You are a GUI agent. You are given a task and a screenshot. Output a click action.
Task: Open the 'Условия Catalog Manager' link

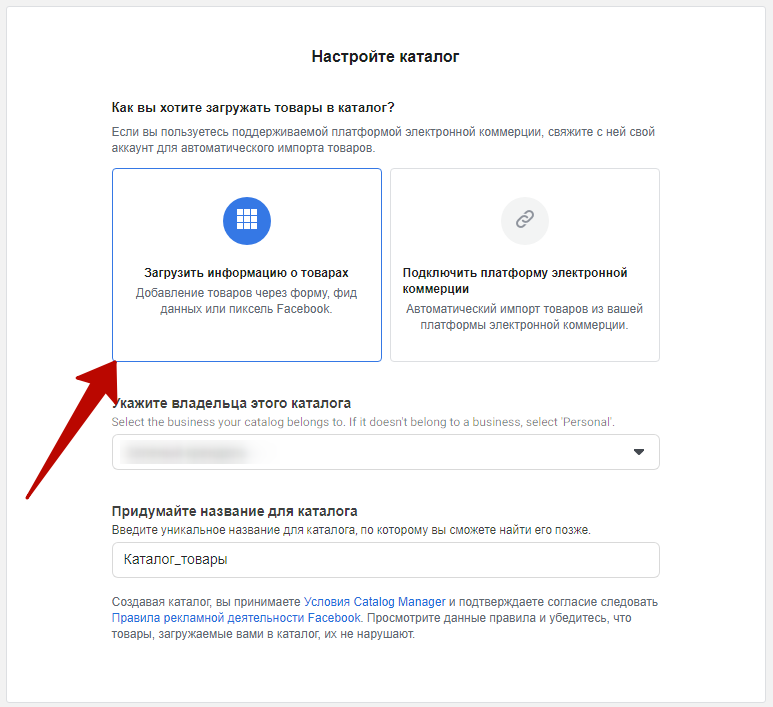click(x=374, y=601)
